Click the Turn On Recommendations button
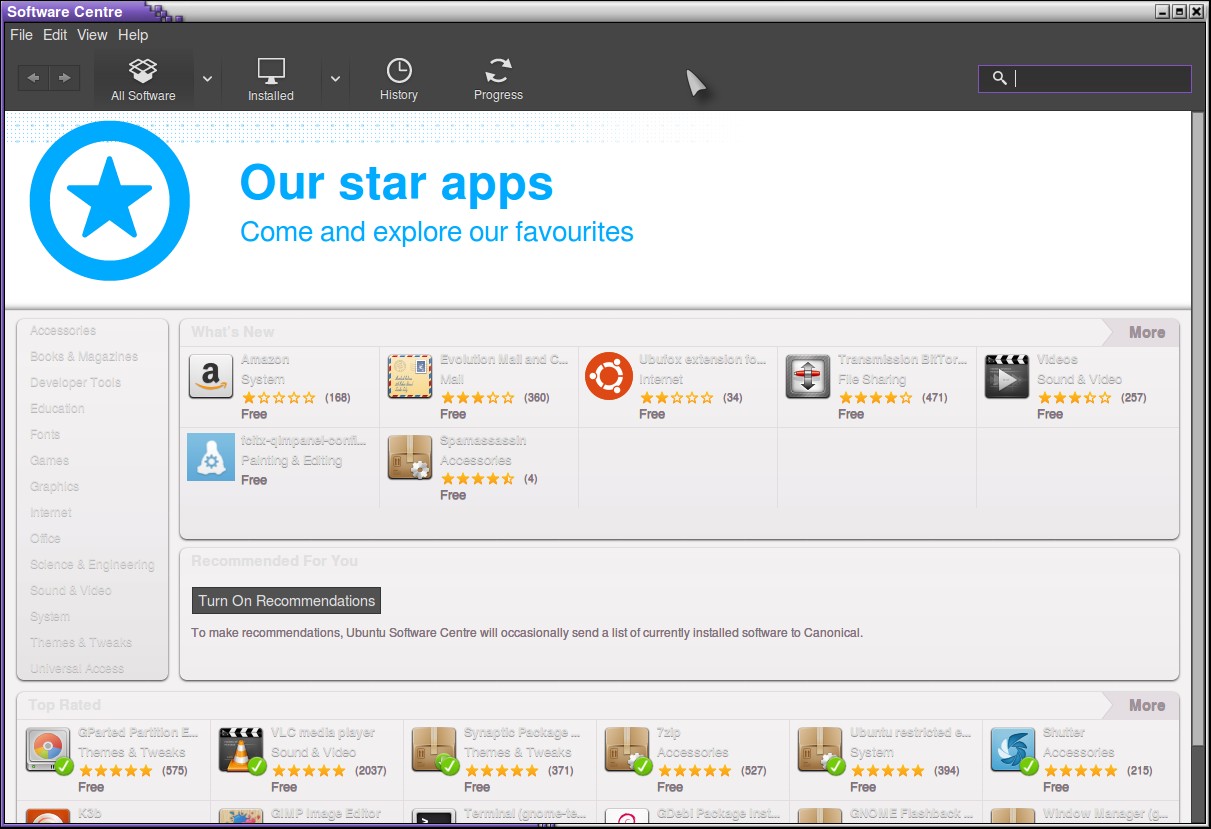This screenshot has height=829, width=1211. 286,601
